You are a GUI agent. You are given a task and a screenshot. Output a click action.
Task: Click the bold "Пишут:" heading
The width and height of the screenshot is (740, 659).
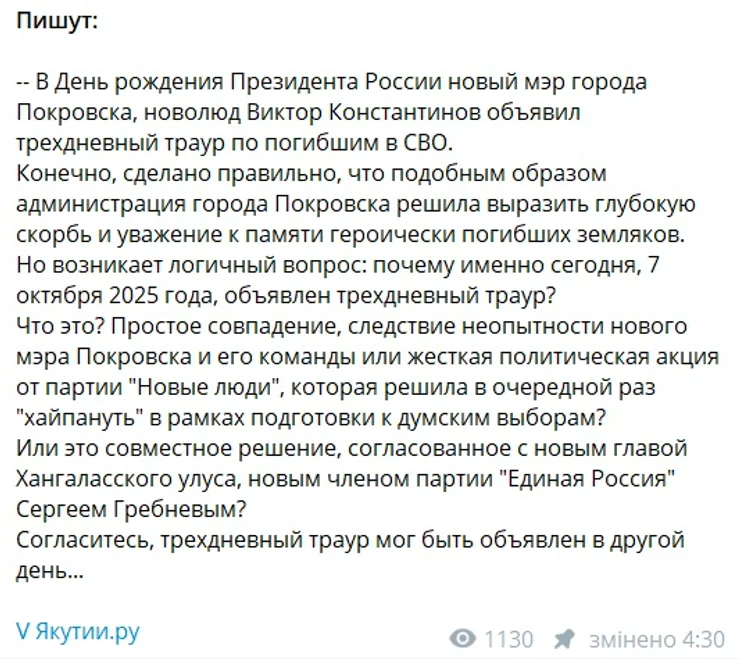point(57,23)
